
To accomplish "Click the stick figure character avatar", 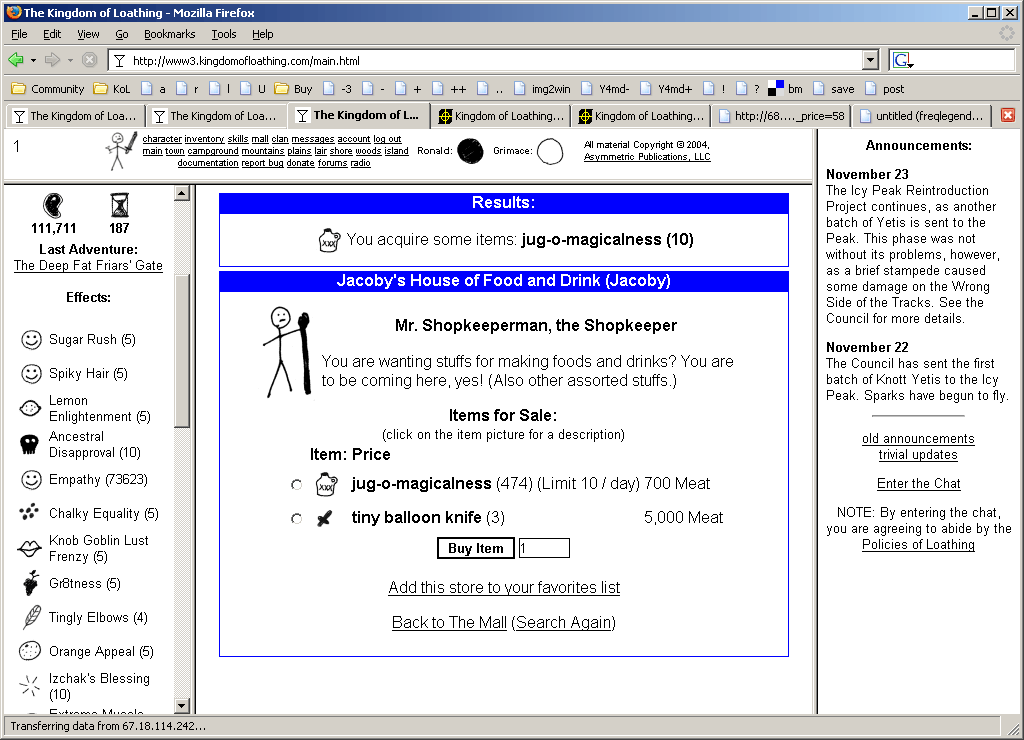I will (121, 151).
